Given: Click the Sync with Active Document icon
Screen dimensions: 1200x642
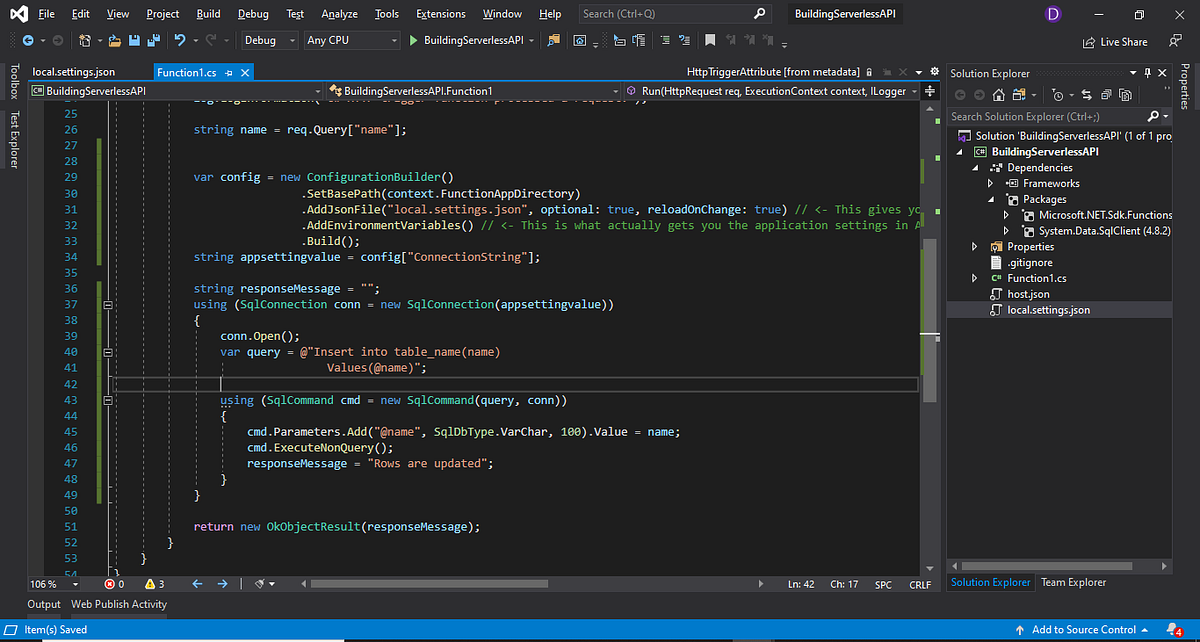Looking at the screenshot, I should click(1086, 93).
